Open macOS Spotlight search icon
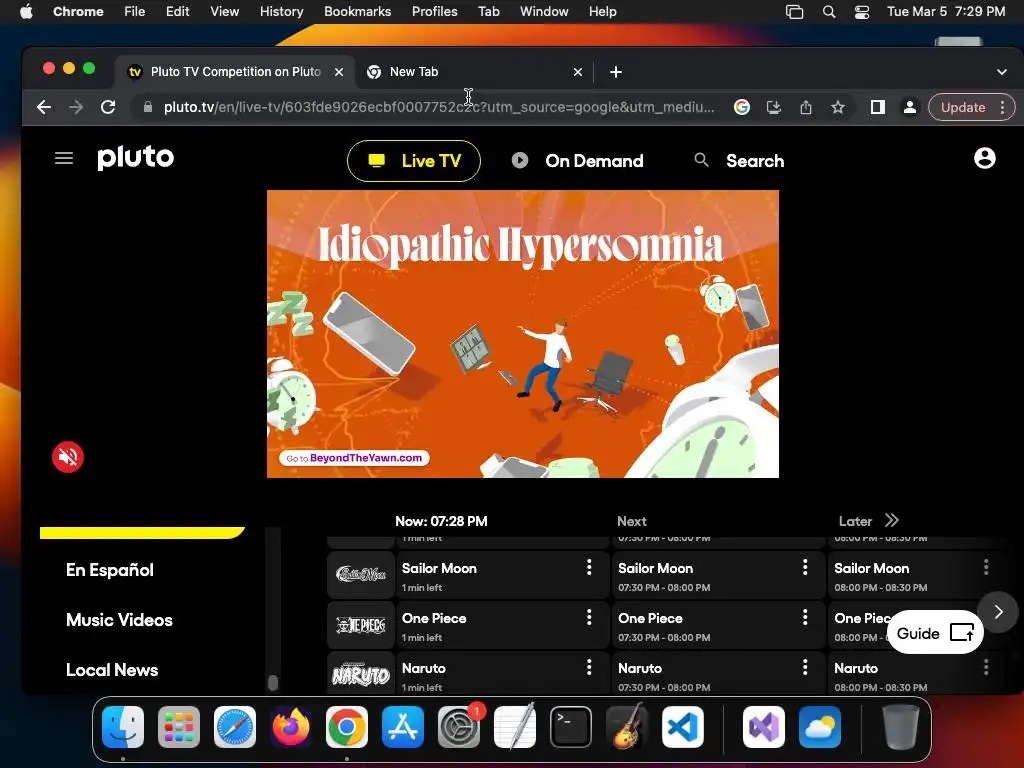This screenshot has height=768, width=1024. tap(829, 12)
